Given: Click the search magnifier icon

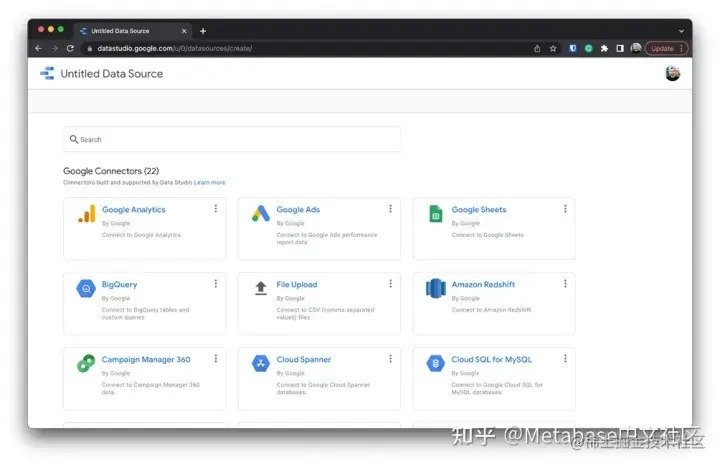Looking at the screenshot, I should 73,139.
